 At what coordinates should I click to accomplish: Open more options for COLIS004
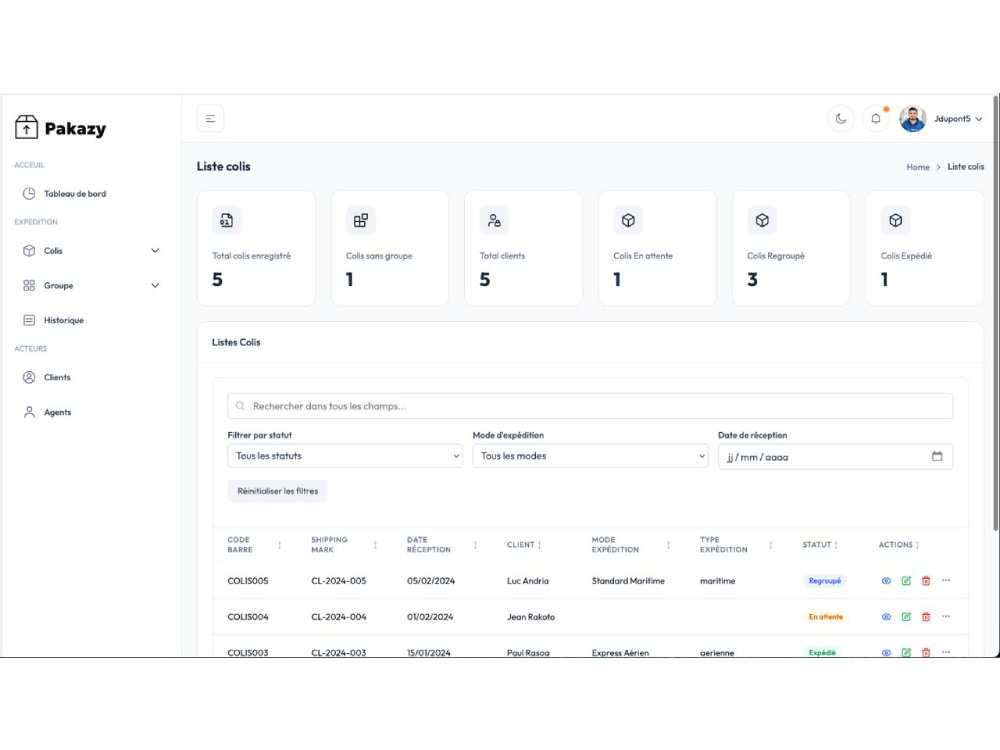(x=946, y=616)
